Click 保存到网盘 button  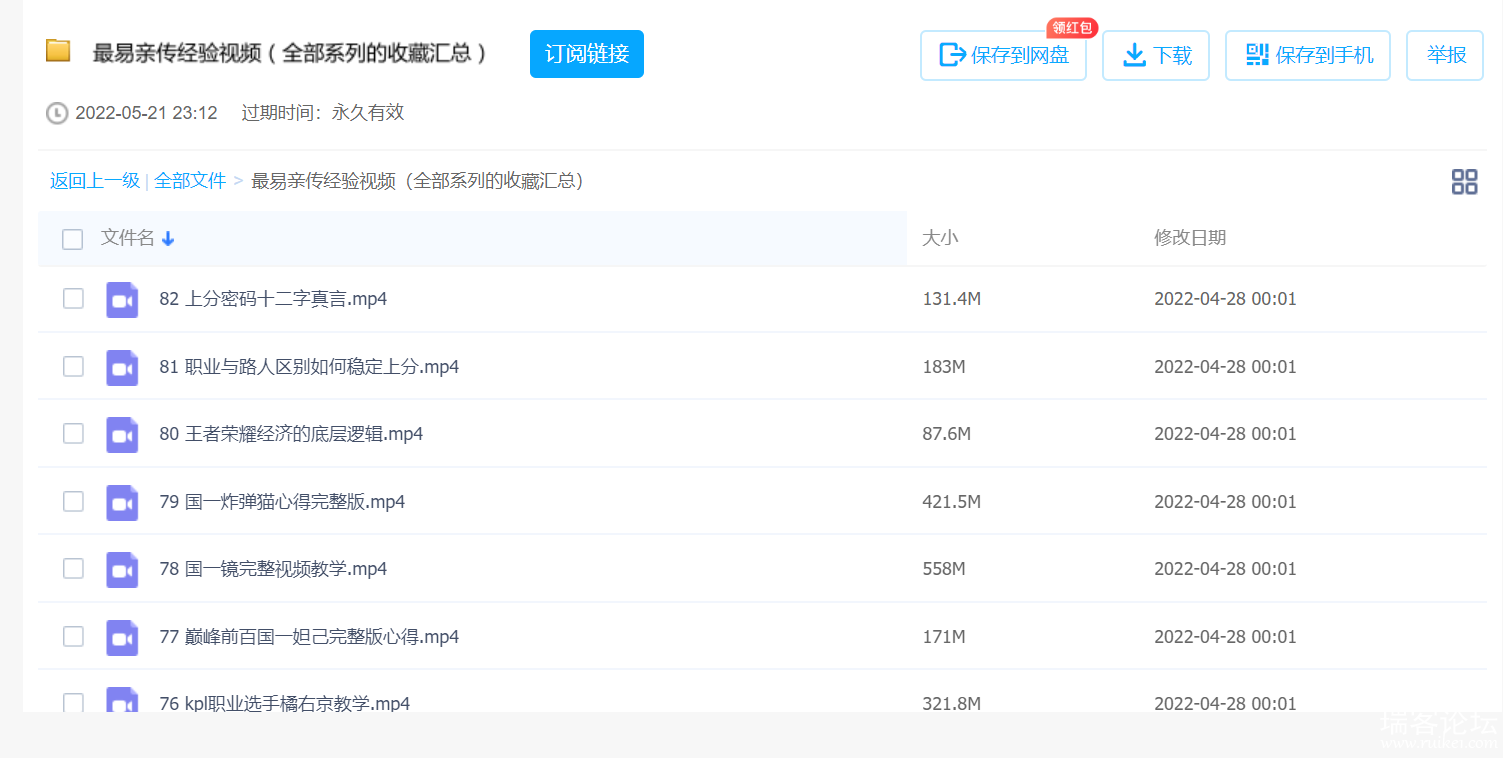(x=1003, y=55)
